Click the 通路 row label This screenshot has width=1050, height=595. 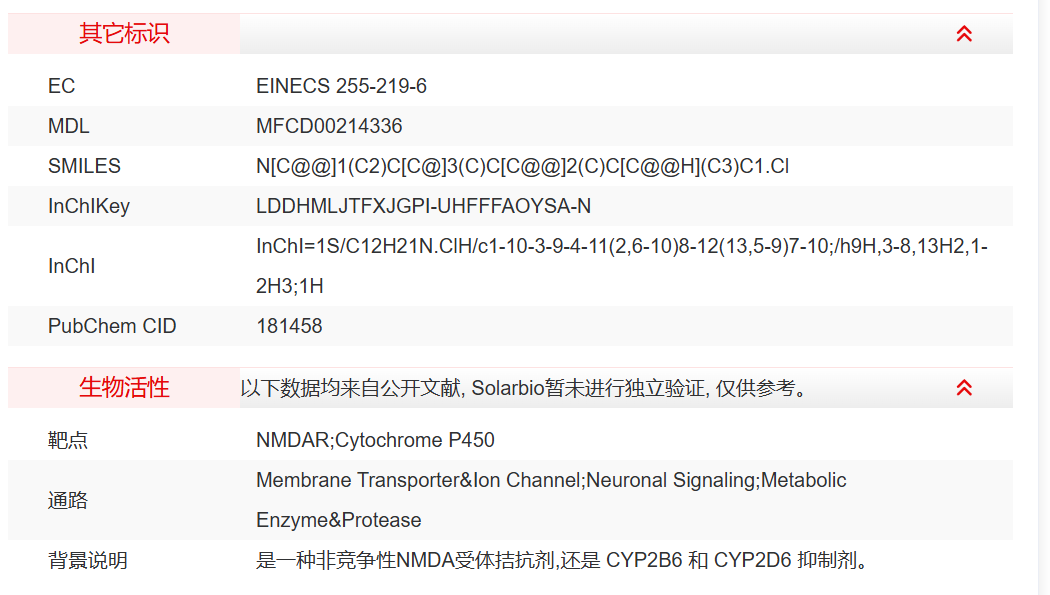[x=68, y=501]
